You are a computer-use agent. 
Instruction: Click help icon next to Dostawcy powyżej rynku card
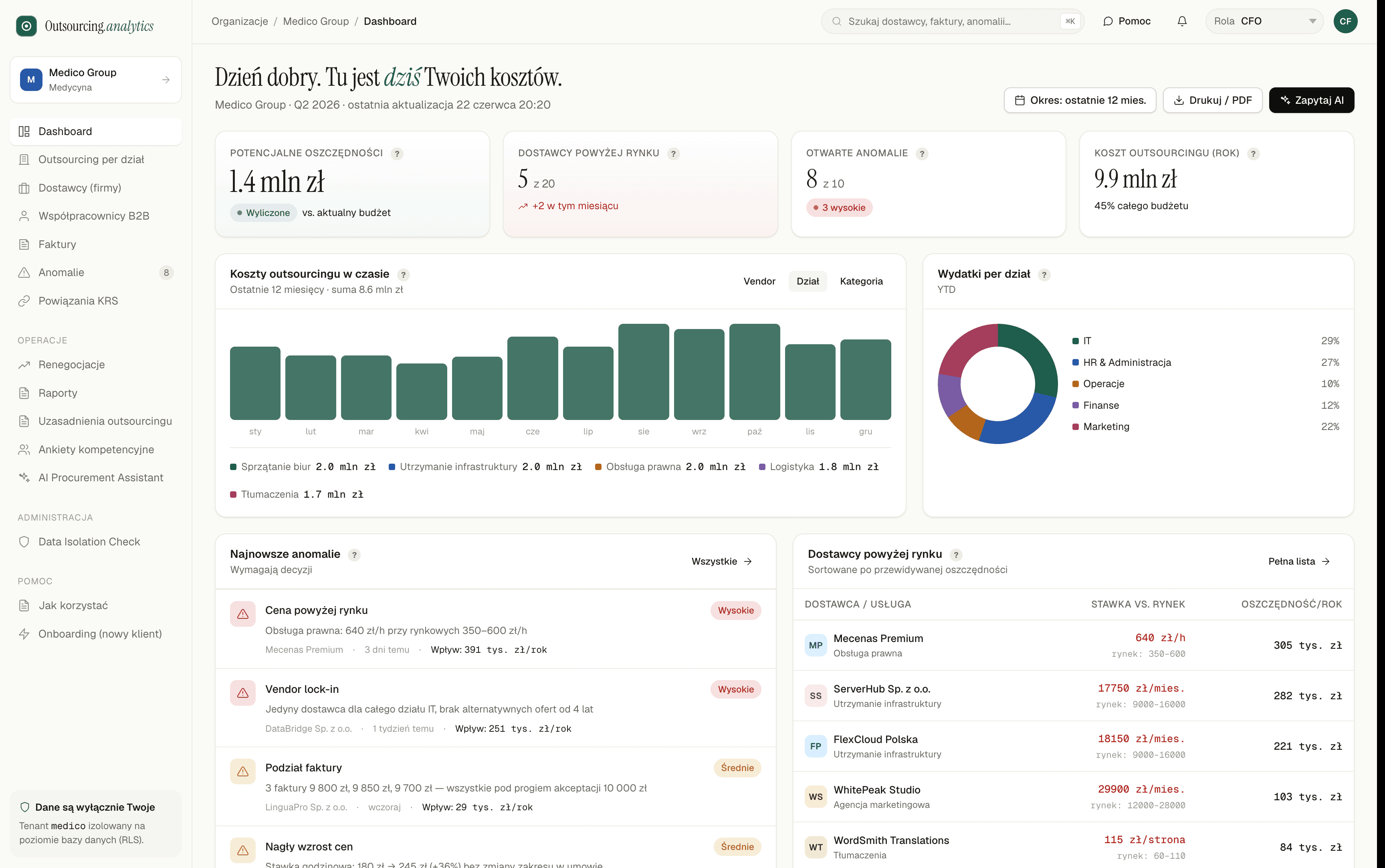coord(673,153)
